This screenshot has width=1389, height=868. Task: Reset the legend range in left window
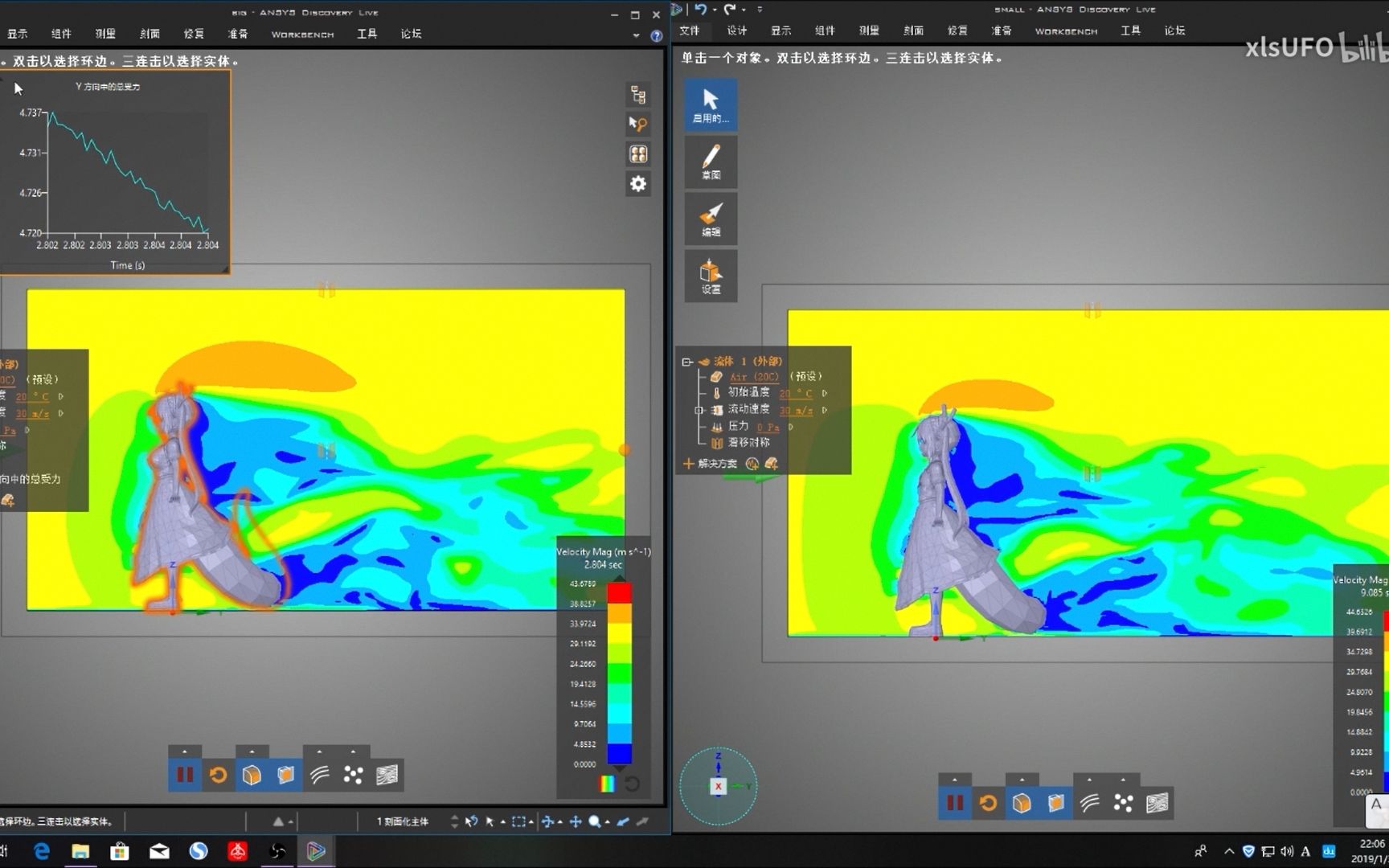(x=633, y=784)
